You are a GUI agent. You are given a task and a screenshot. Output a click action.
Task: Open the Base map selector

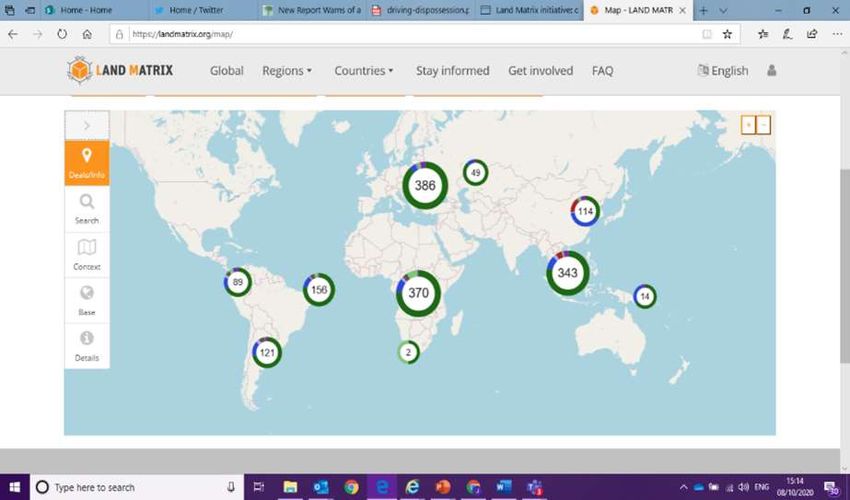click(87, 299)
